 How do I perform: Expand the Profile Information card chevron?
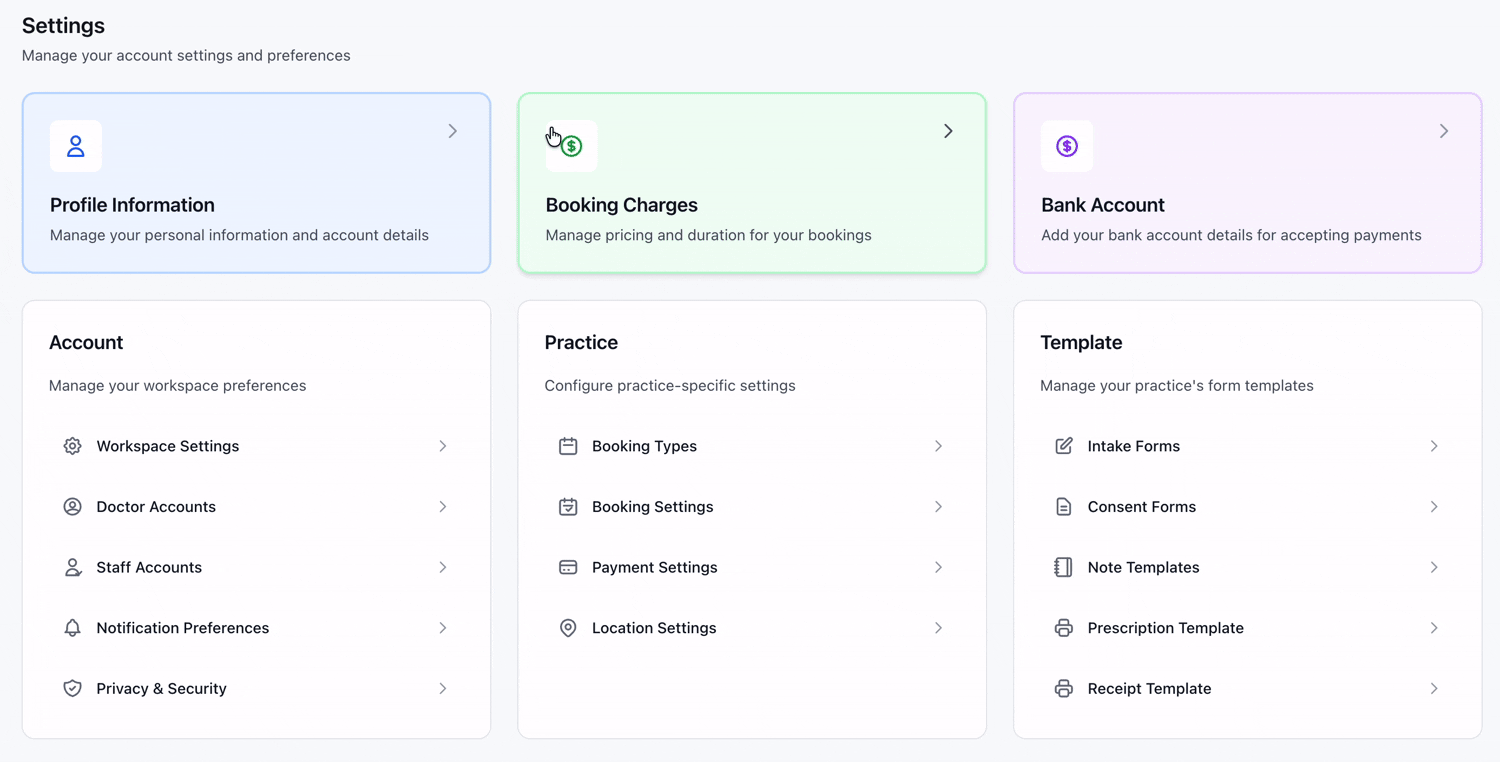[453, 131]
